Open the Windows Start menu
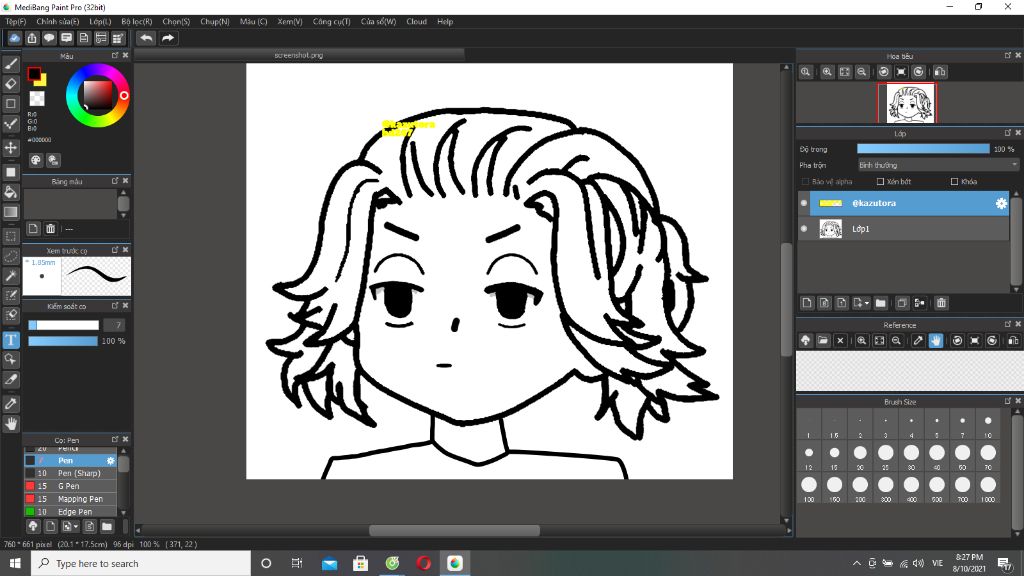This screenshot has width=1024, height=576. pyautogui.click(x=15, y=563)
